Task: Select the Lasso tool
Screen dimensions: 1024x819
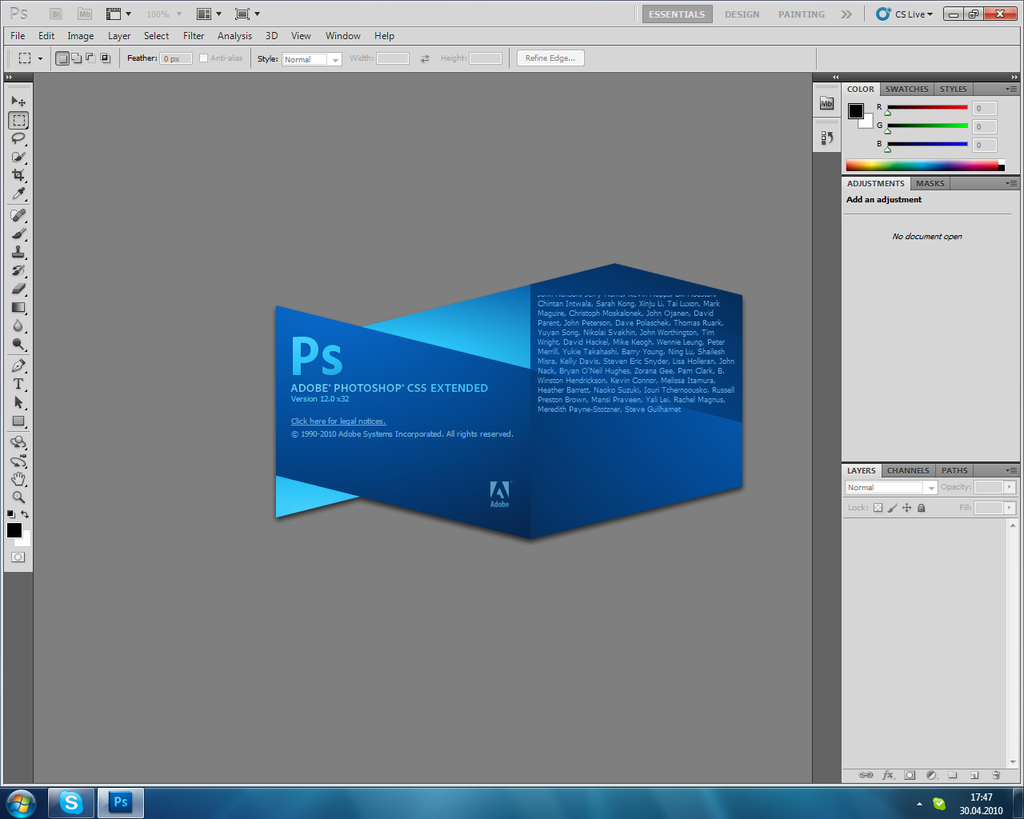Action: click(18, 138)
